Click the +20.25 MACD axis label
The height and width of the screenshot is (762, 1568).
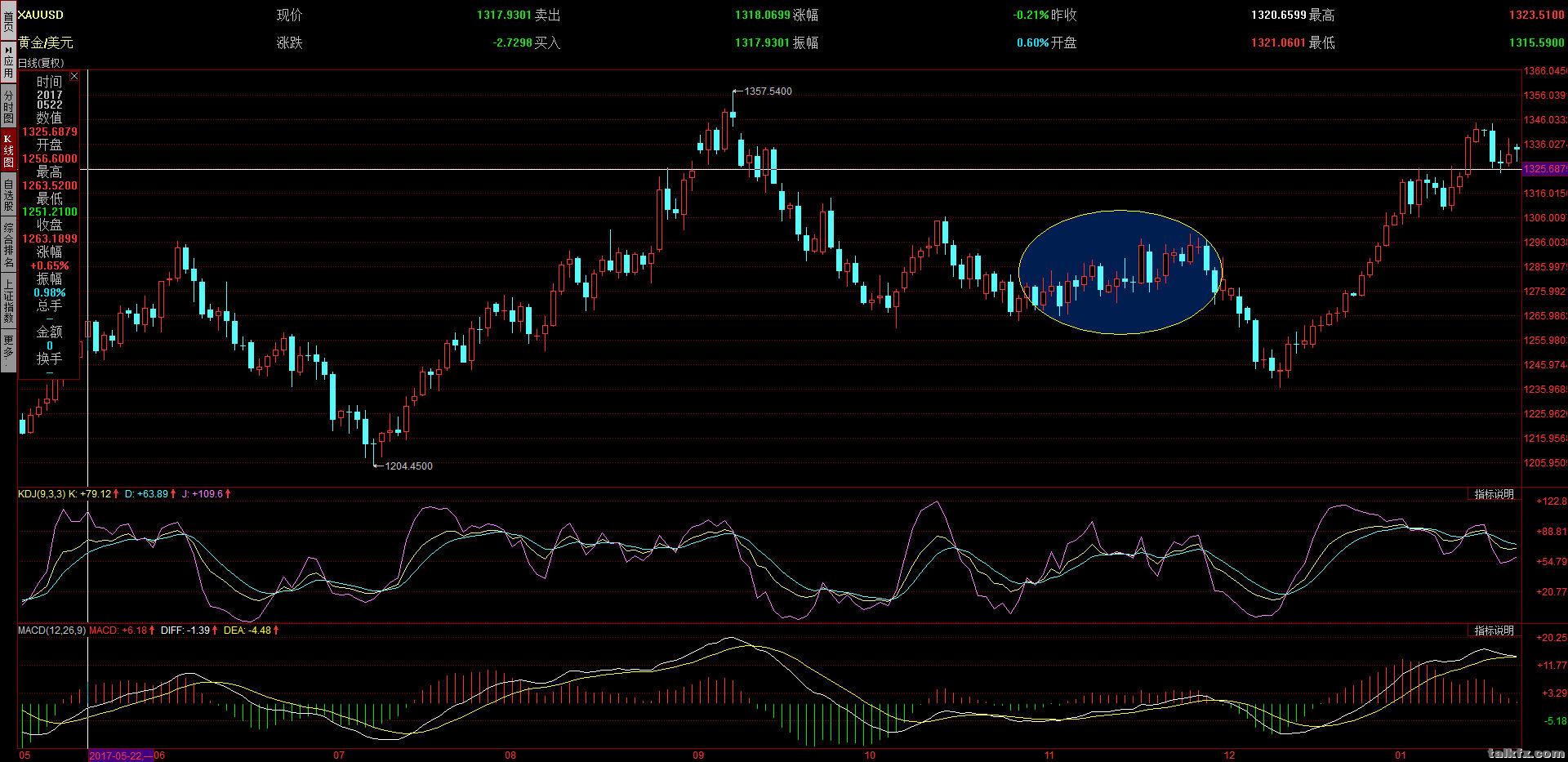click(1551, 638)
